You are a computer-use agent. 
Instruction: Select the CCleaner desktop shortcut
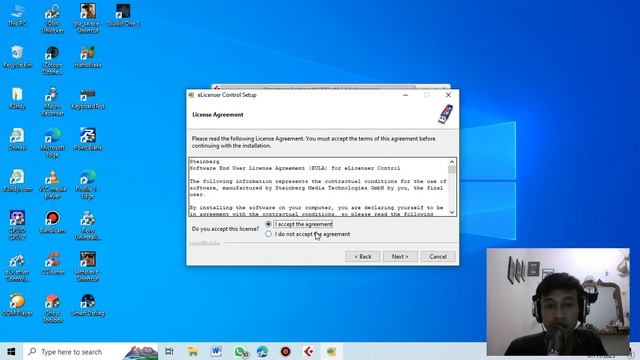click(52, 264)
